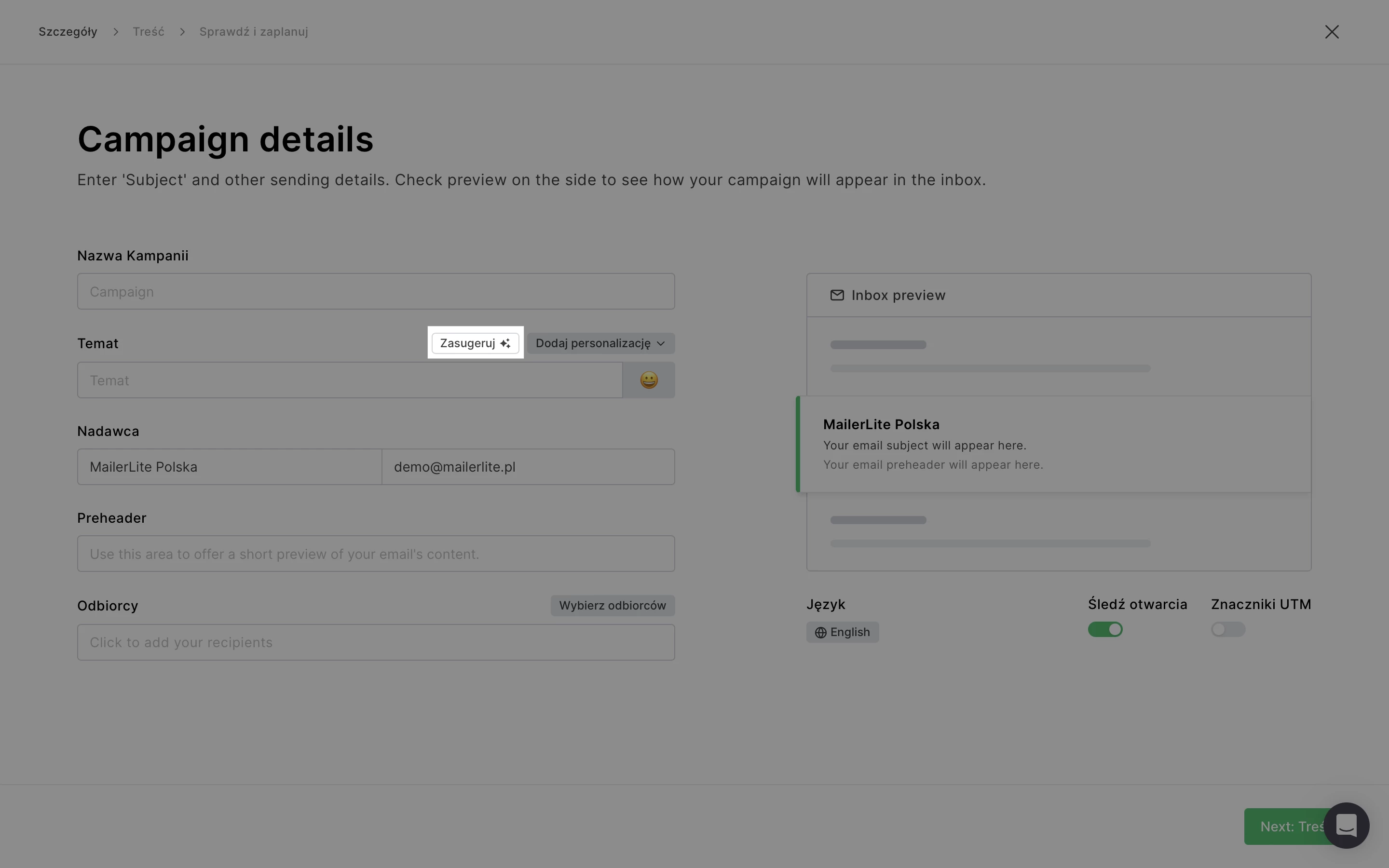Viewport: 1389px width, 868px height.
Task: Click the Zasugeruj AI suggestion button
Action: click(x=475, y=343)
